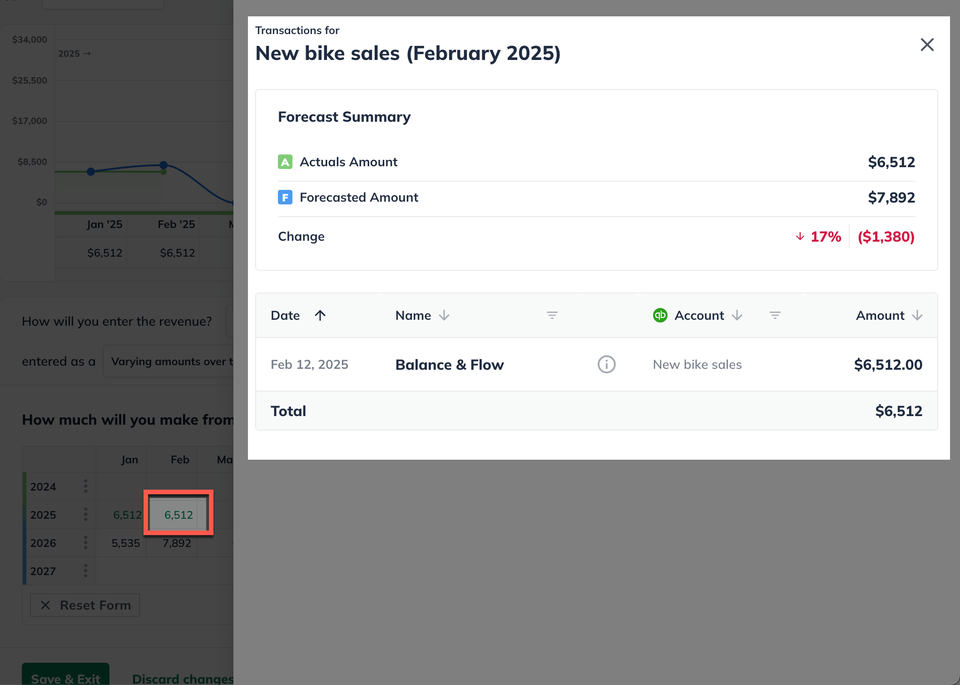
Task: Sort by Account using the down-arrow icon
Action: 737,315
